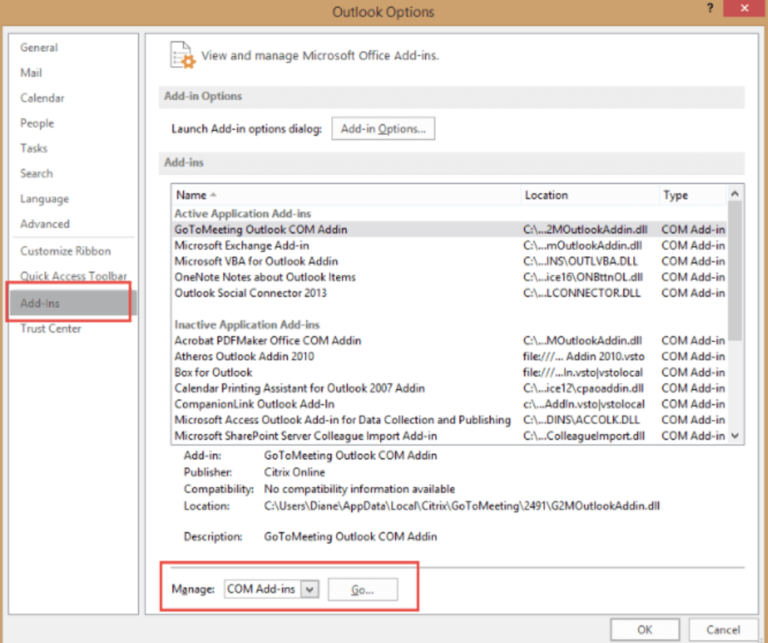Click the Go button next to Manage
768x643 pixels.
click(362, 590)
